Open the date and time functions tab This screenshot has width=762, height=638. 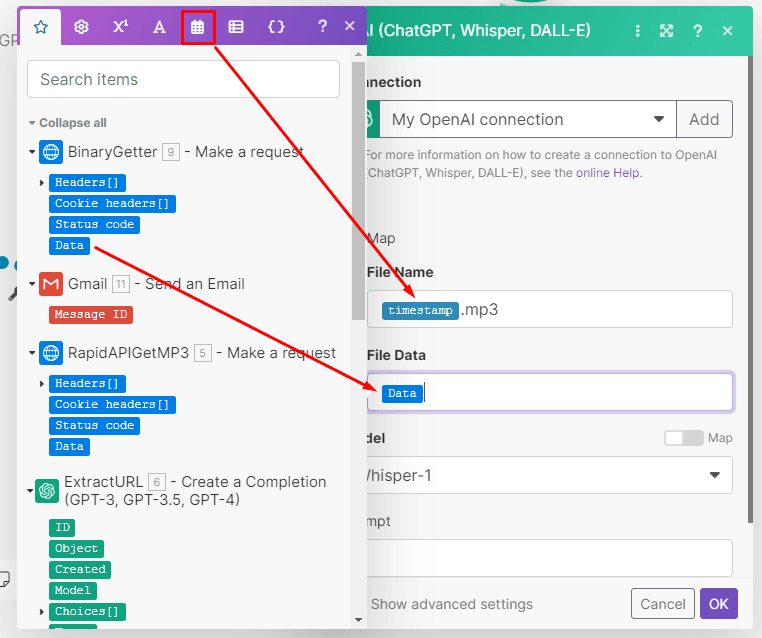(x=198, y=27)
